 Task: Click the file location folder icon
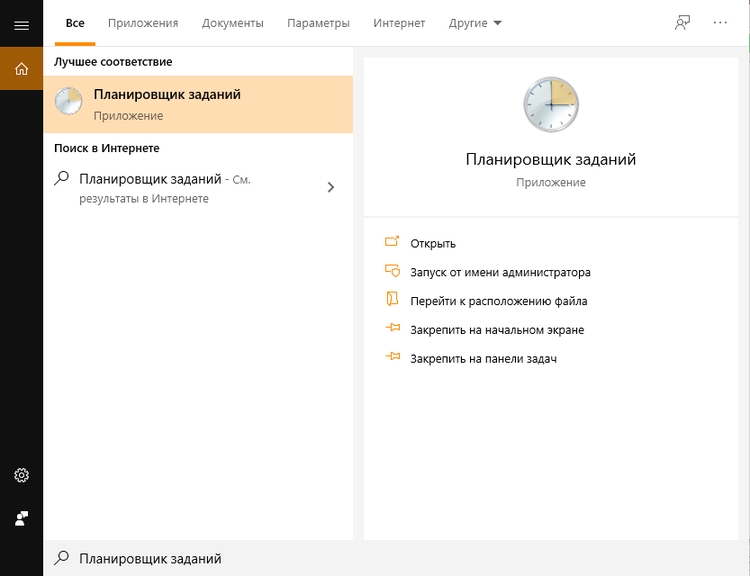tap(392, 299)
